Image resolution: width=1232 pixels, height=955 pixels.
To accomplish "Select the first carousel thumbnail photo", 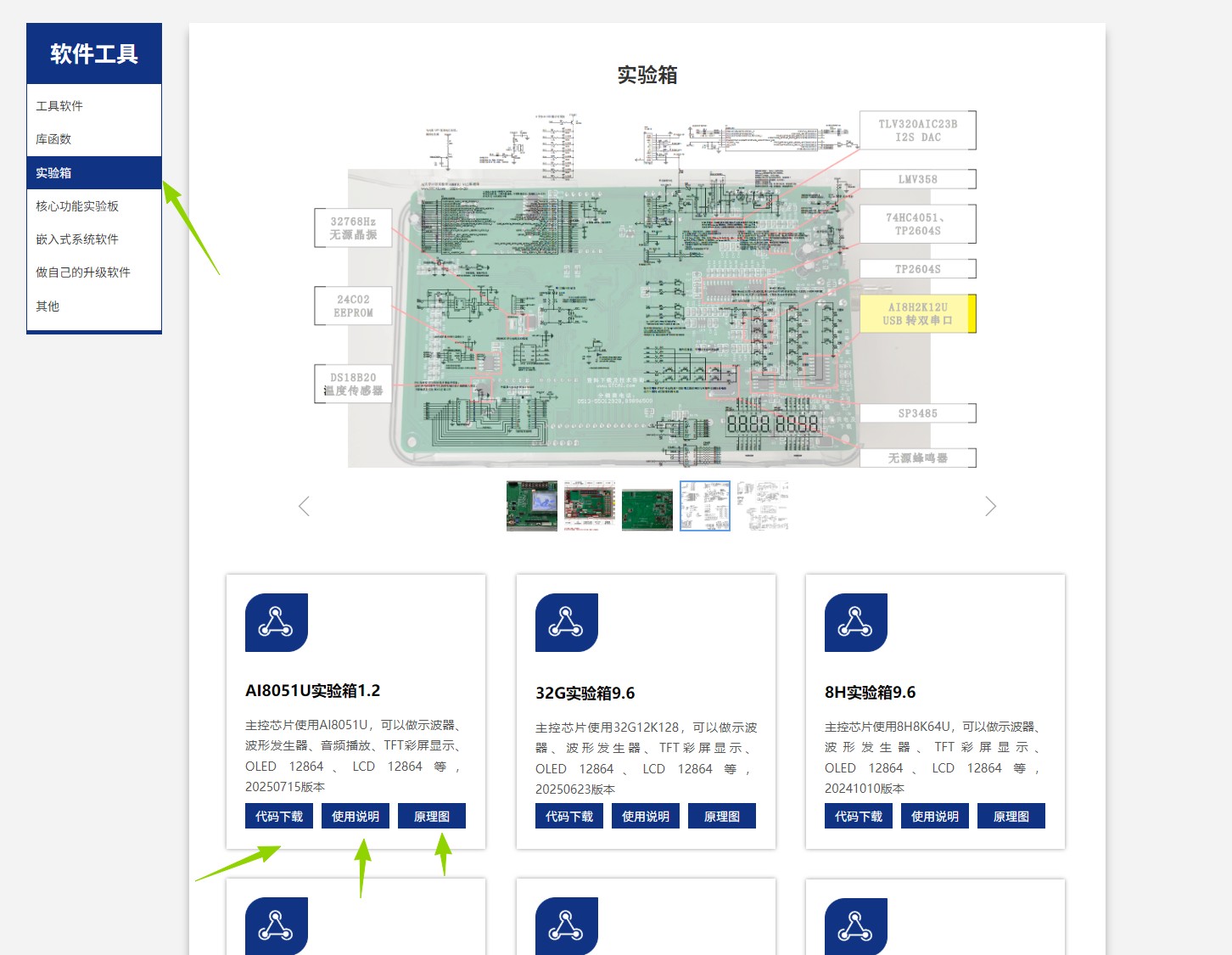I will click(532, 506).
